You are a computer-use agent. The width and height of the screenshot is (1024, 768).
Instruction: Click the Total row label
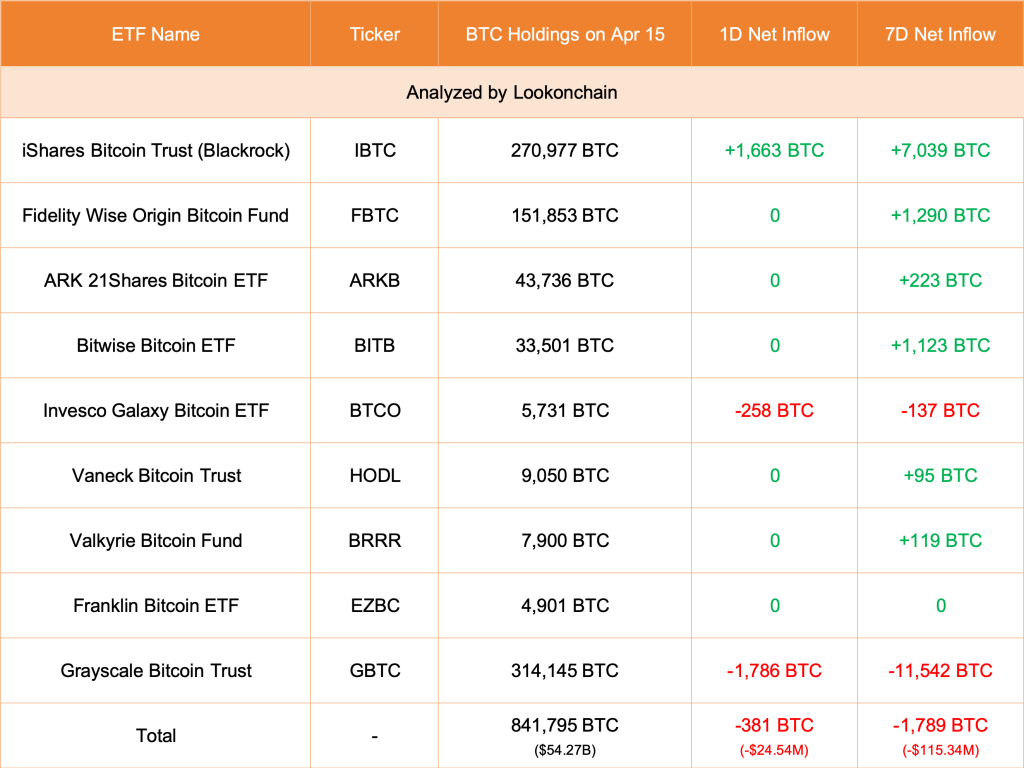(155, 736)
